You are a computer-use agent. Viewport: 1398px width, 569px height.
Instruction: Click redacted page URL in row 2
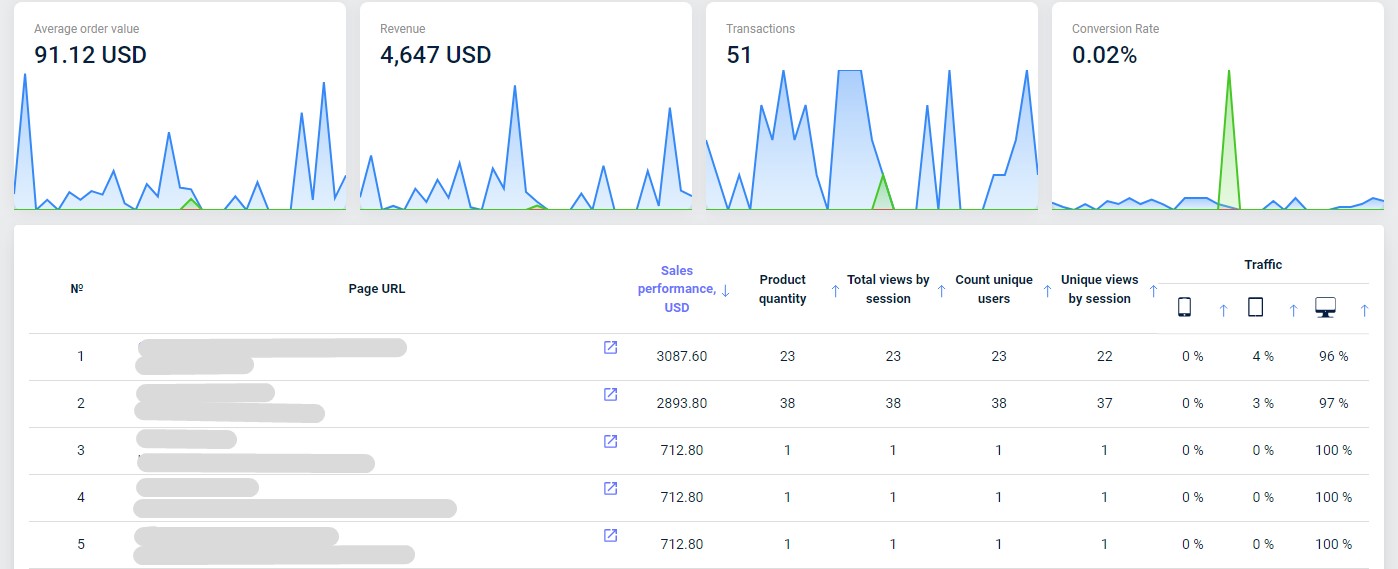point(230,403)
